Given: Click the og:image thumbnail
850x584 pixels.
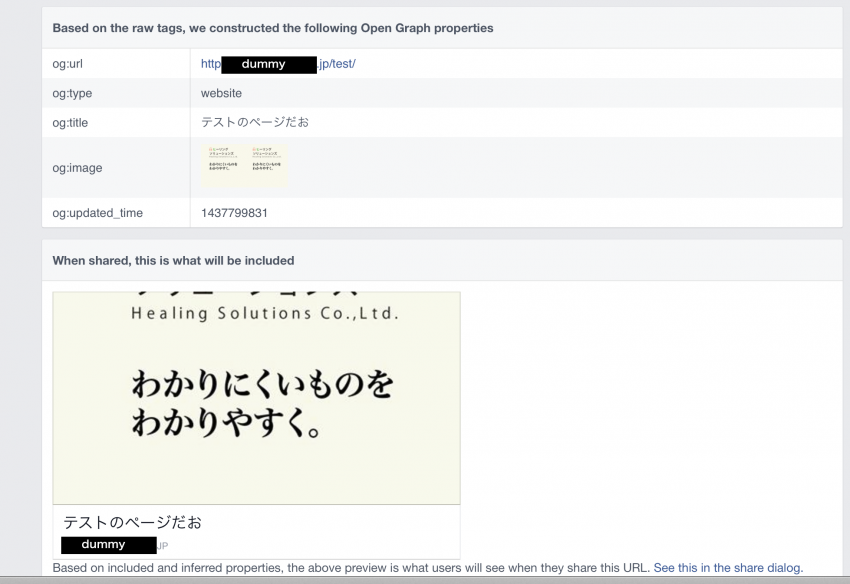Looking at the screenshot, I should point(244,166).
